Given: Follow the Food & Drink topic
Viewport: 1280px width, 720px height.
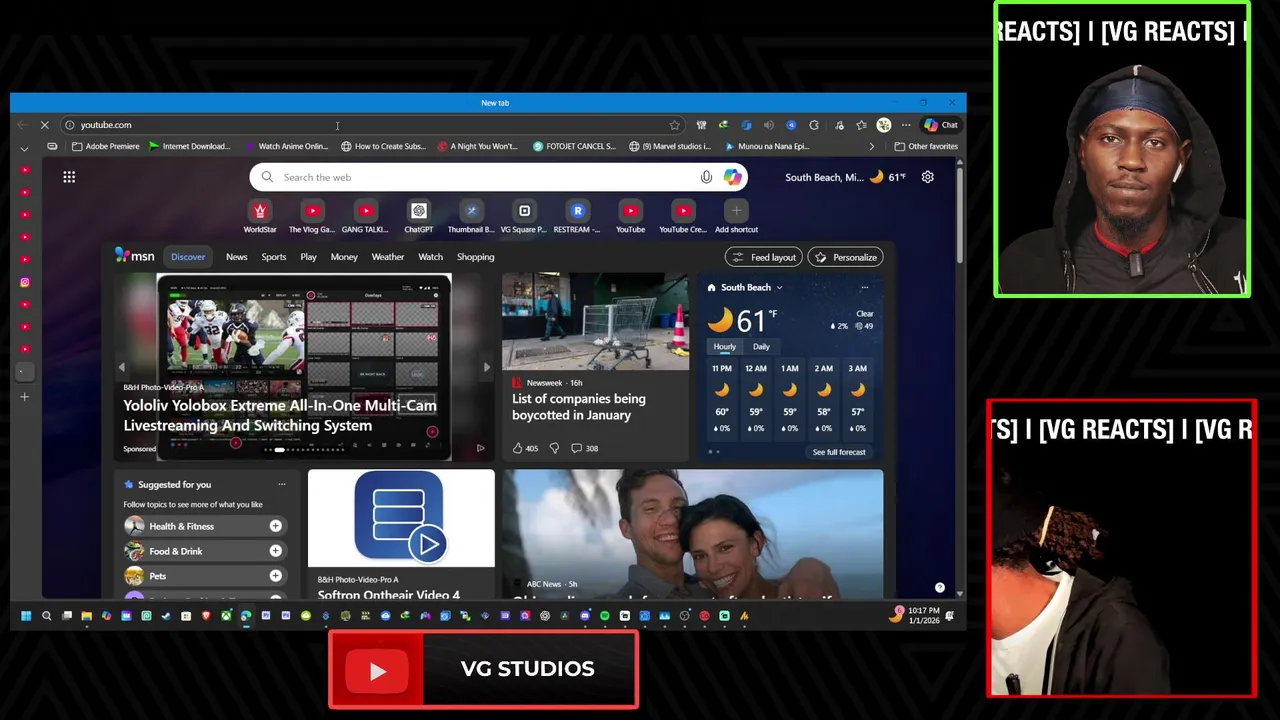Looking at the screenshot, I should (x=275, y=551).
